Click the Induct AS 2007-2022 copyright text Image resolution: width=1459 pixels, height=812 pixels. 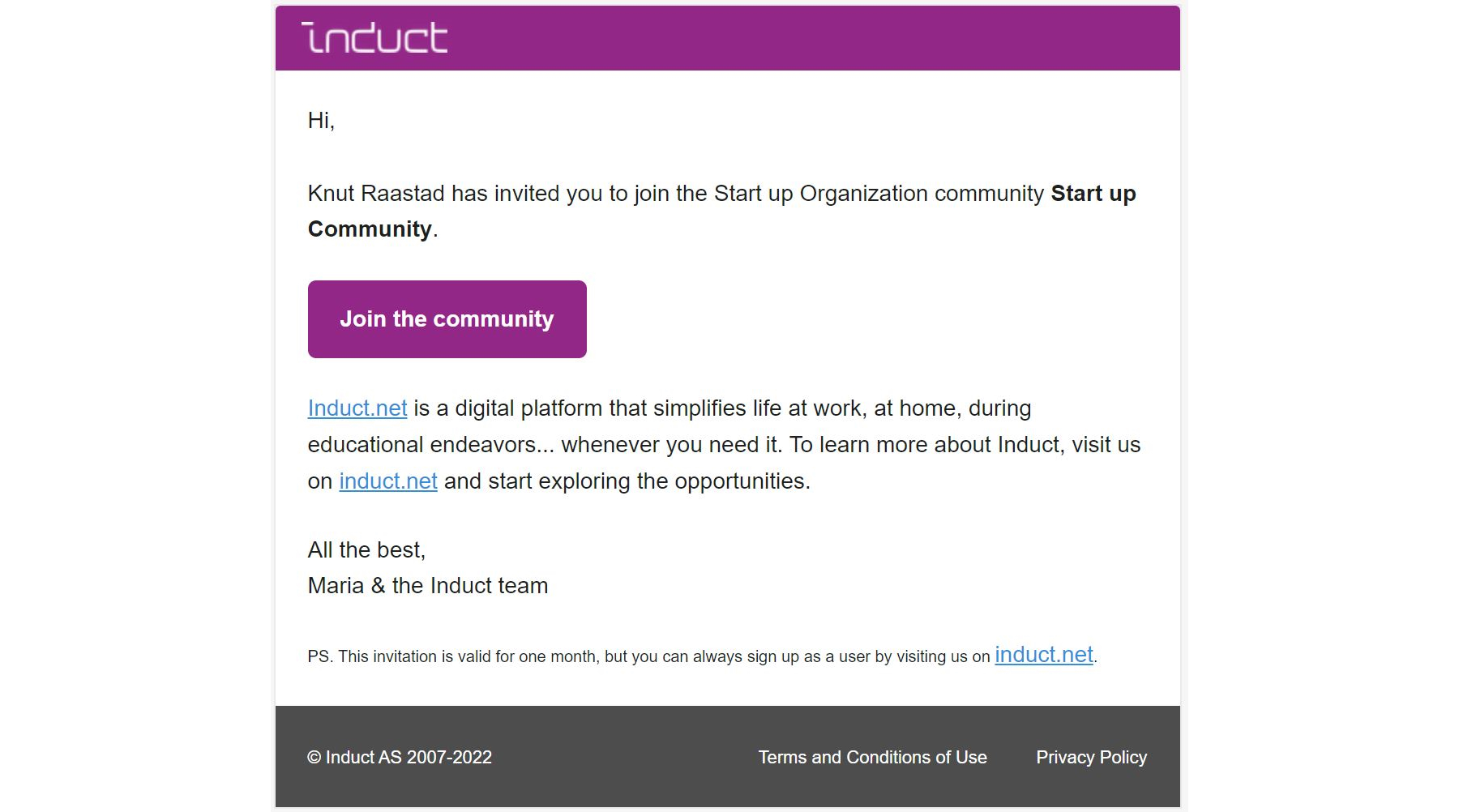400,757
